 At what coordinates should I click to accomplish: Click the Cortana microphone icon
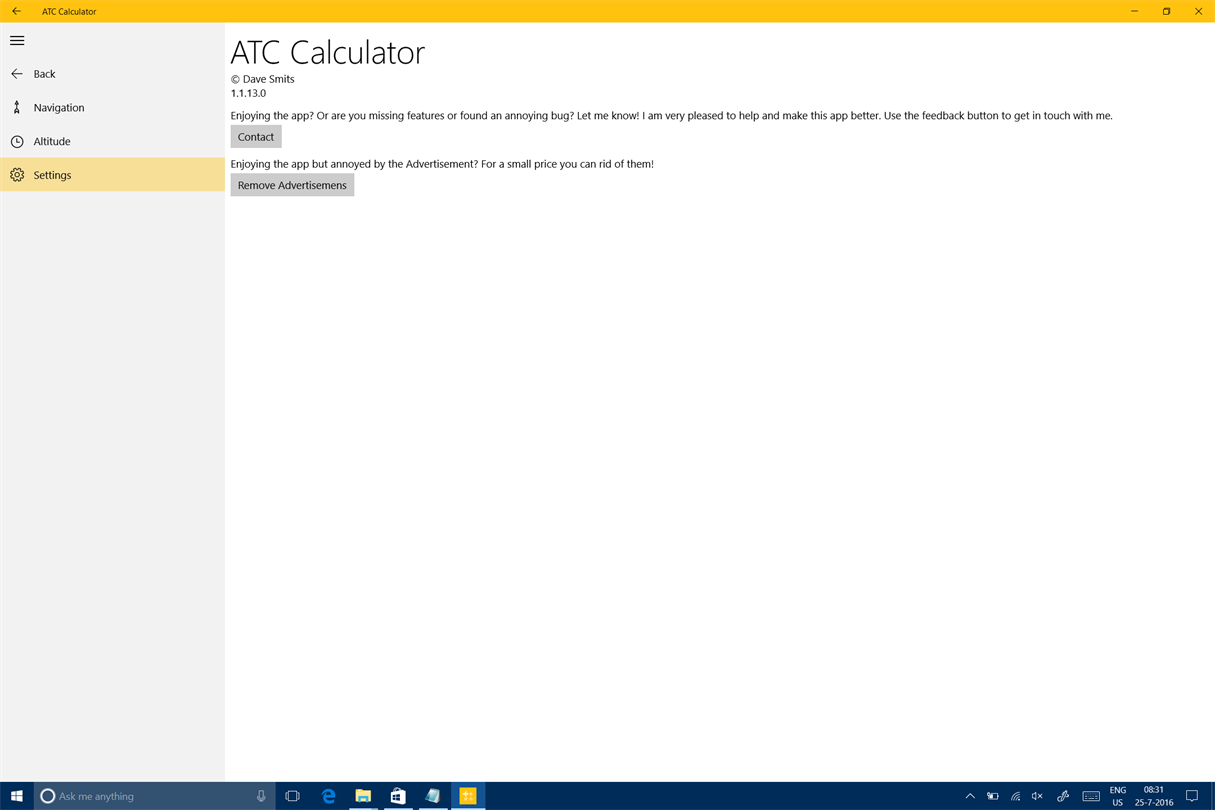261,796
